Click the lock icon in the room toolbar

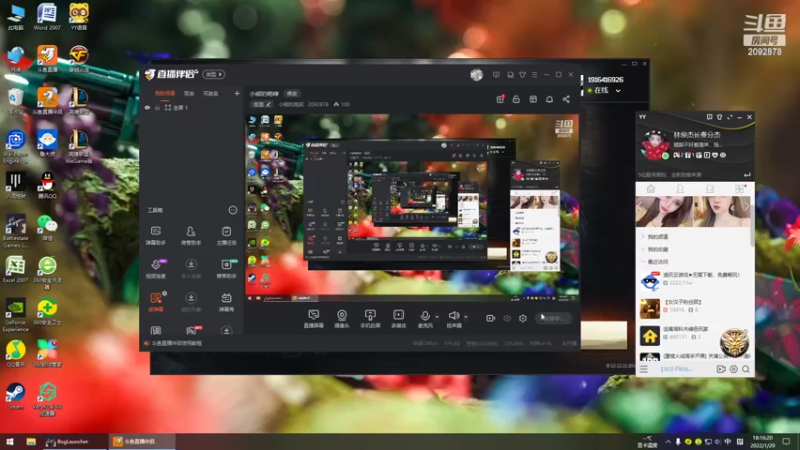tap(516, 99)
